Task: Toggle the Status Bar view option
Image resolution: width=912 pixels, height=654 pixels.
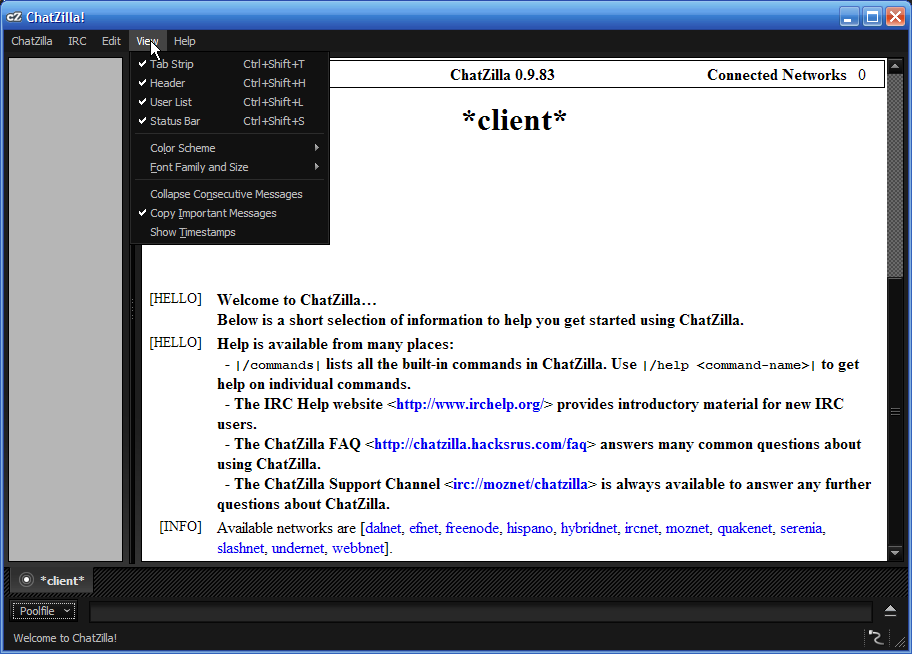Action: pos(230,121)
